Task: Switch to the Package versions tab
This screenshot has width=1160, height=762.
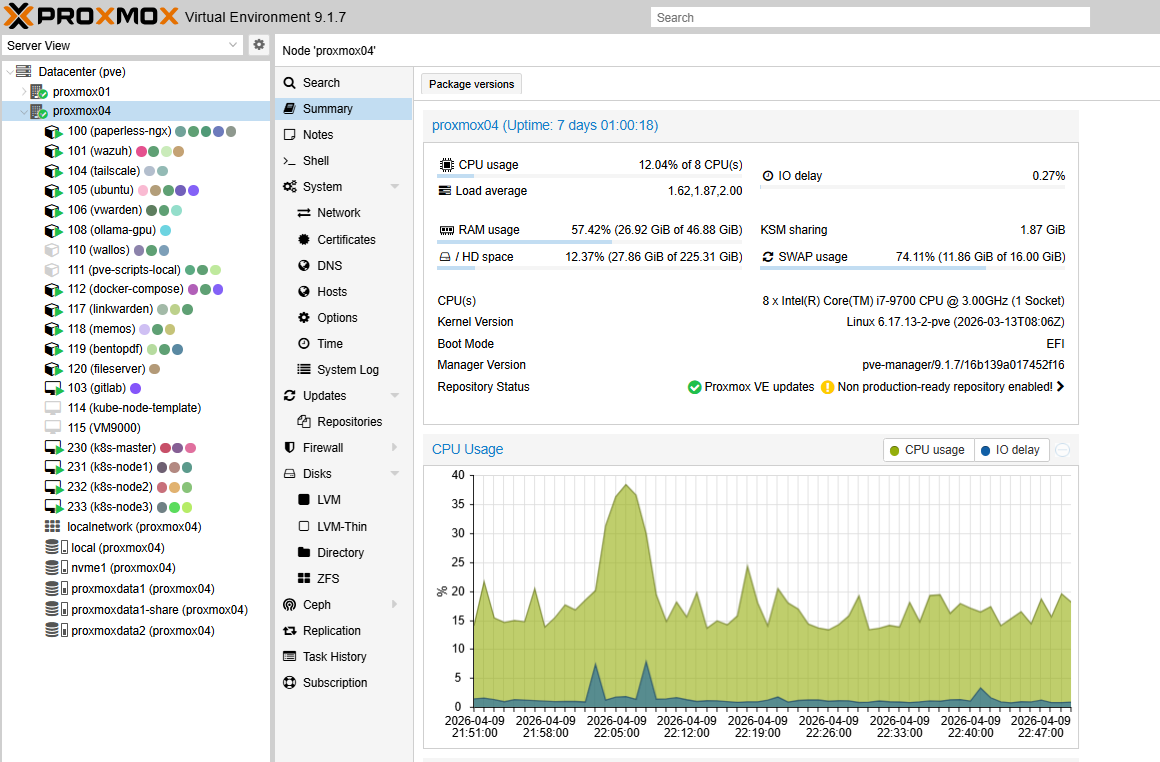Action: tap(470, 83)
